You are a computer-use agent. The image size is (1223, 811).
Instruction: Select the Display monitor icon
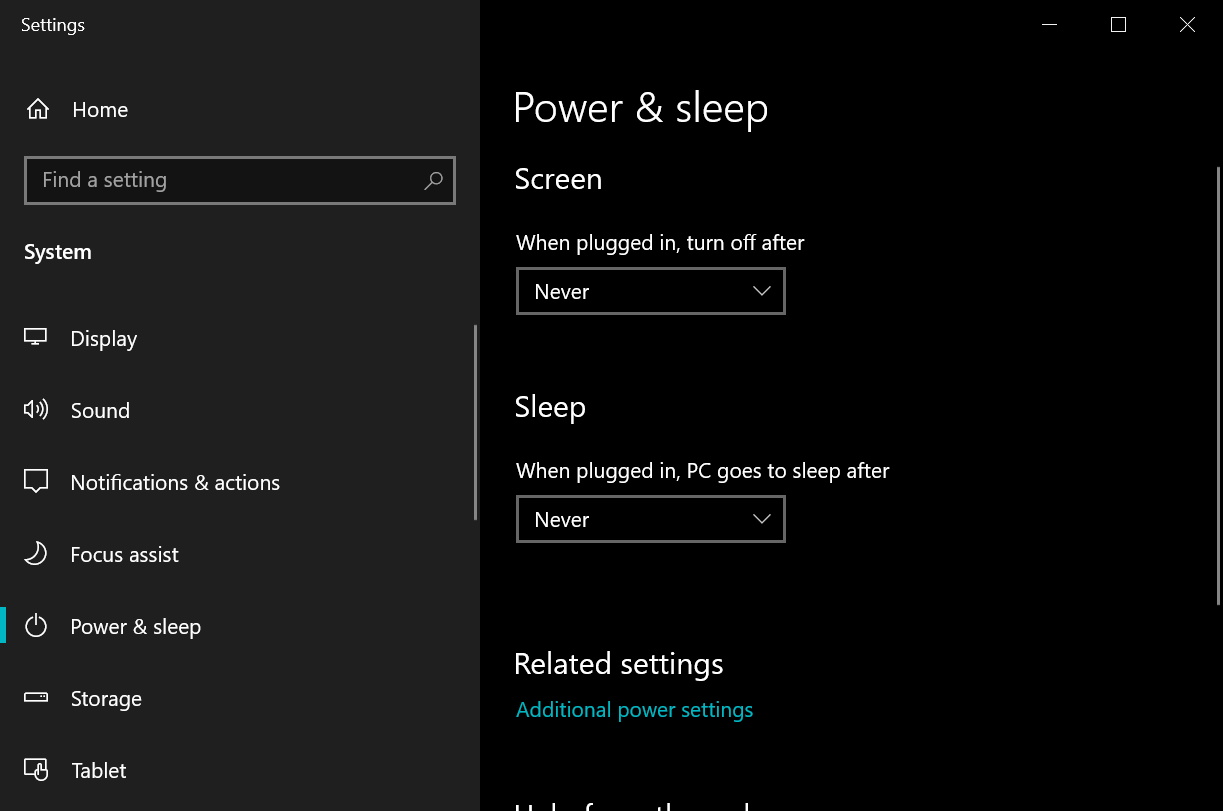(x=36, y=338)
